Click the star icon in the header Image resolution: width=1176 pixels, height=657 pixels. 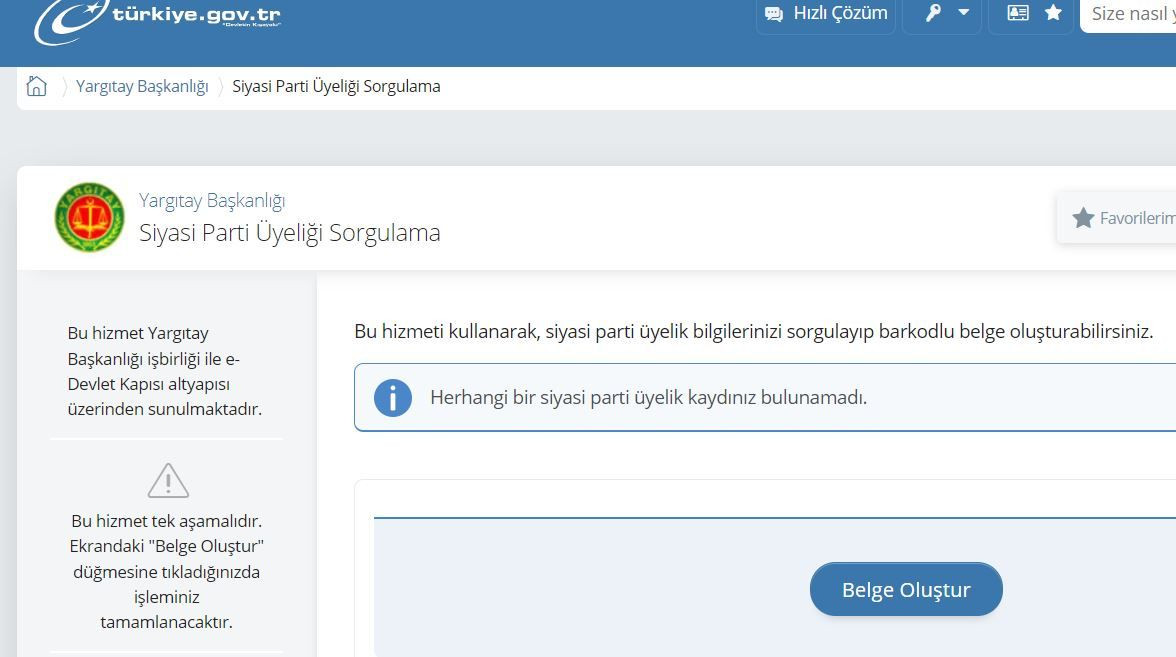pos(1053,13)
